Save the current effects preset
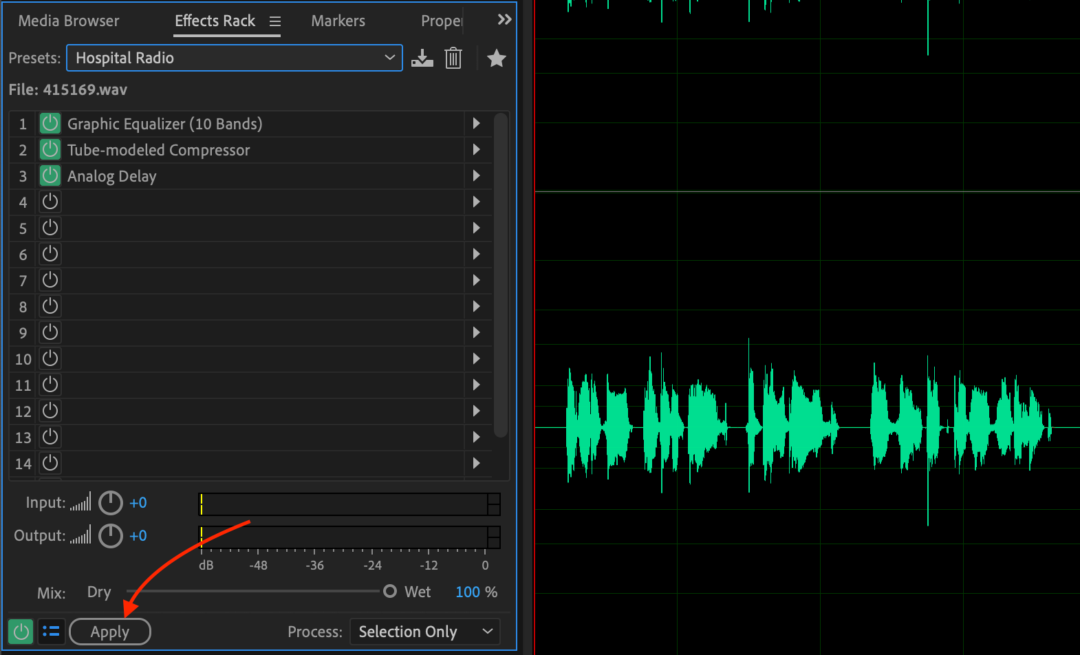1080x655 pixels. 422,58
